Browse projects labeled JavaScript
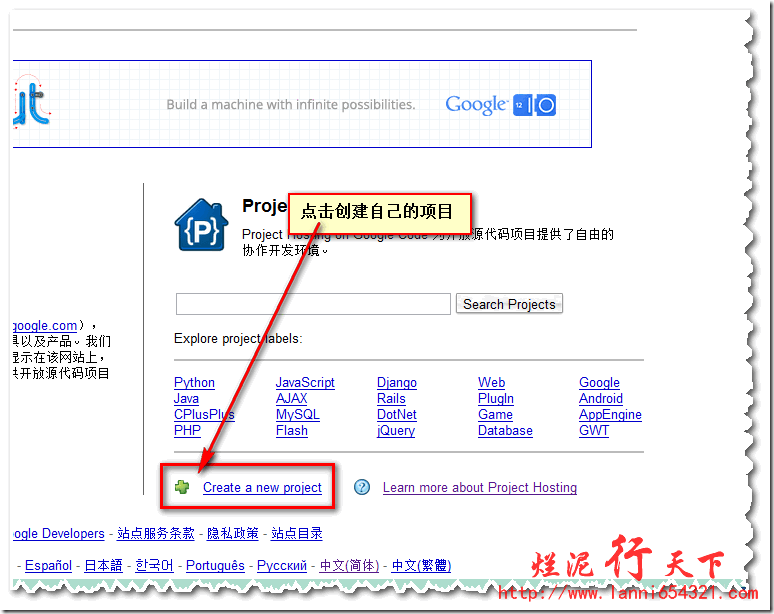This screenshot has width=774, height=614. (x=305, y=383)
